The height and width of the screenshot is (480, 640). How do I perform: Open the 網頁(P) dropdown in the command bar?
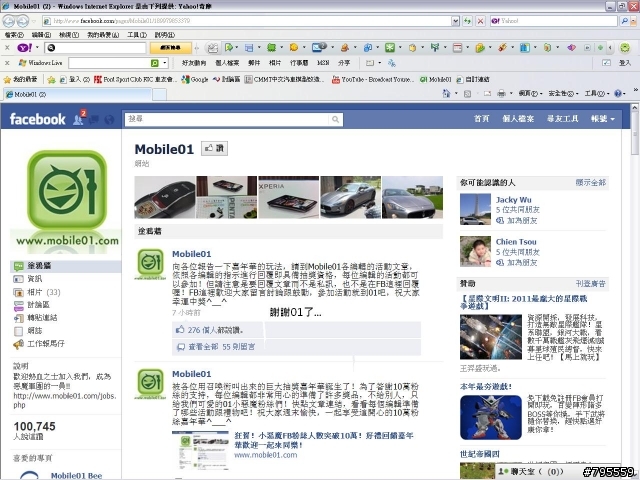(530, 93)
